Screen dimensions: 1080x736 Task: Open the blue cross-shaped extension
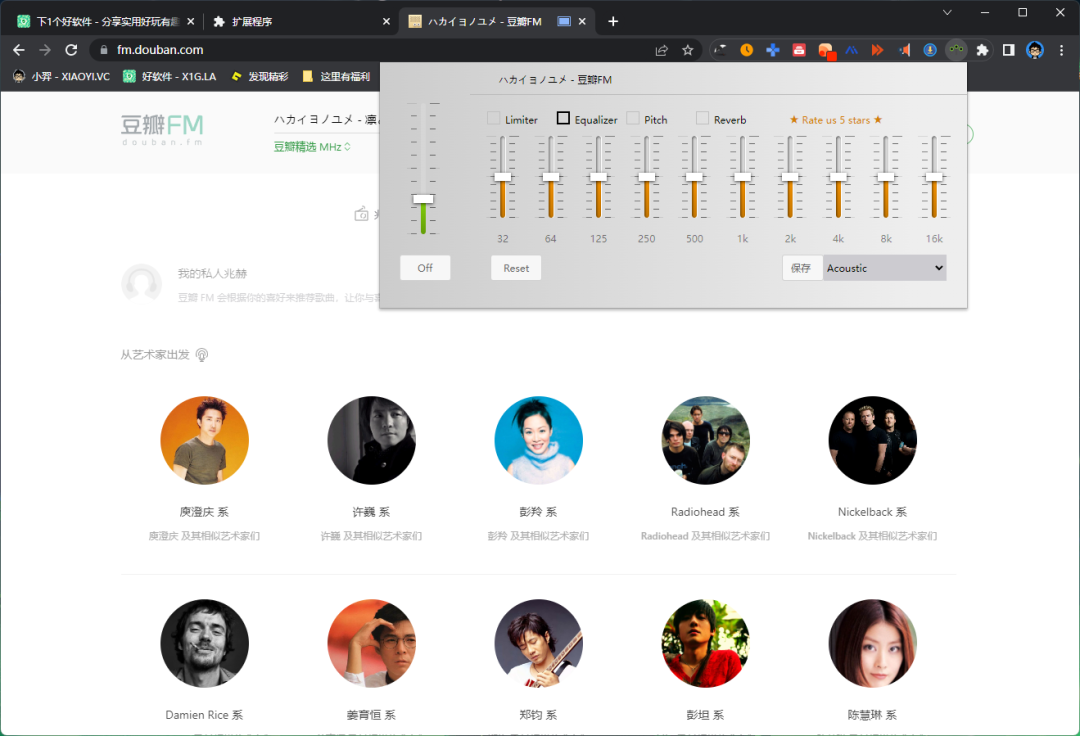point(773,50)
